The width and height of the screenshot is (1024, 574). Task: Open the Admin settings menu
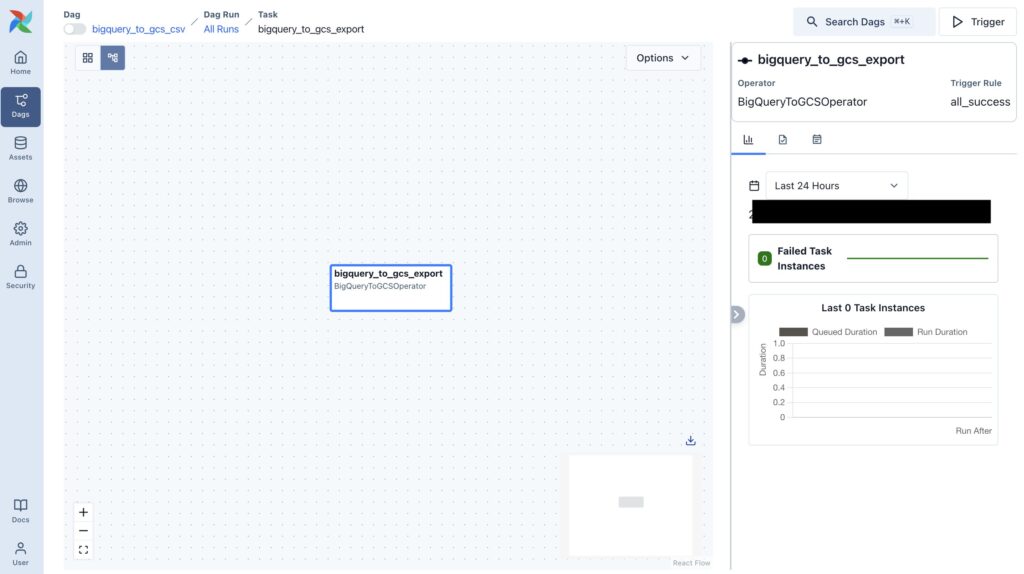tap(20, 234)
